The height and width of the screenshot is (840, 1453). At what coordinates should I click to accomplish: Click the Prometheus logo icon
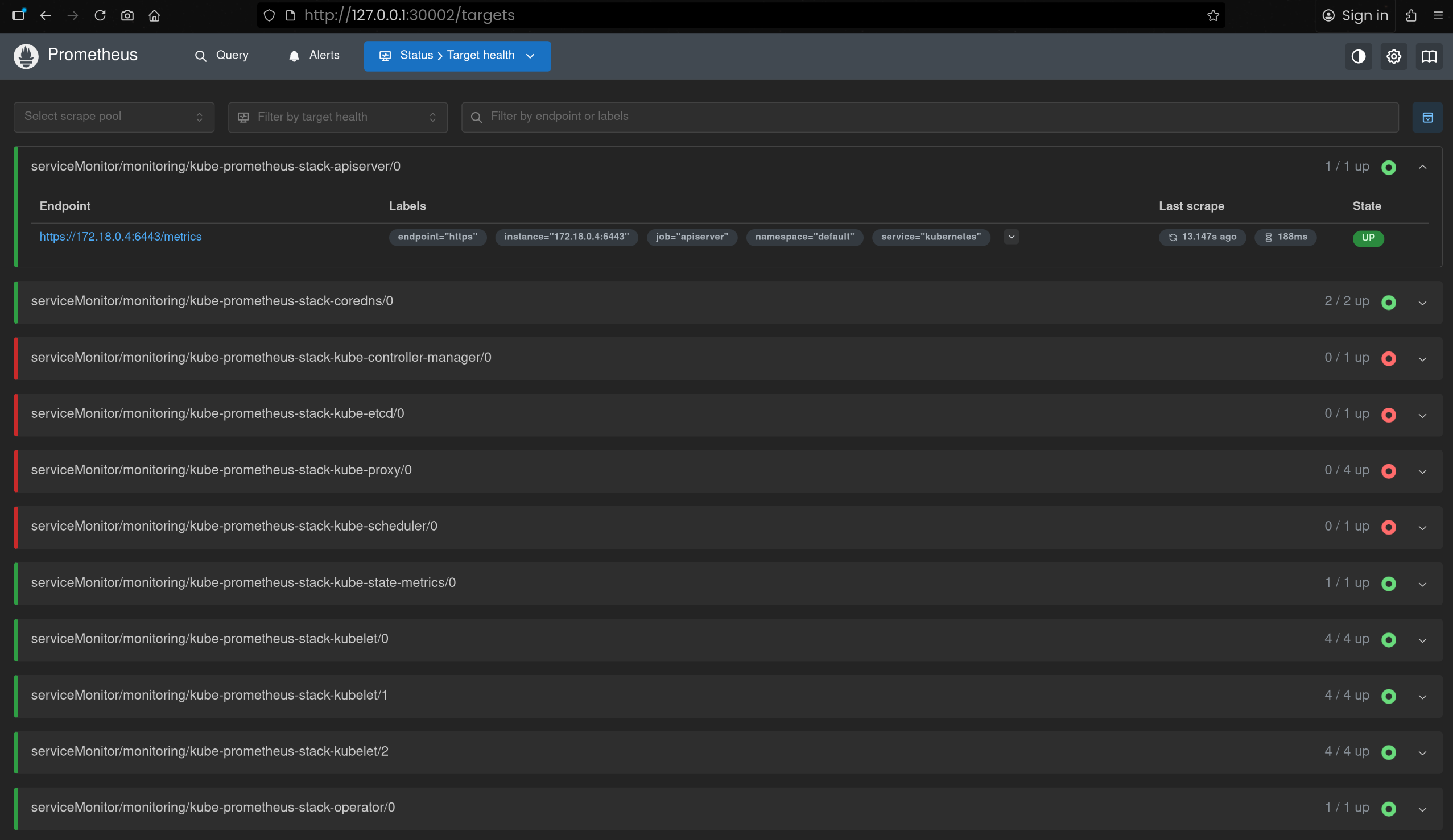26,56
